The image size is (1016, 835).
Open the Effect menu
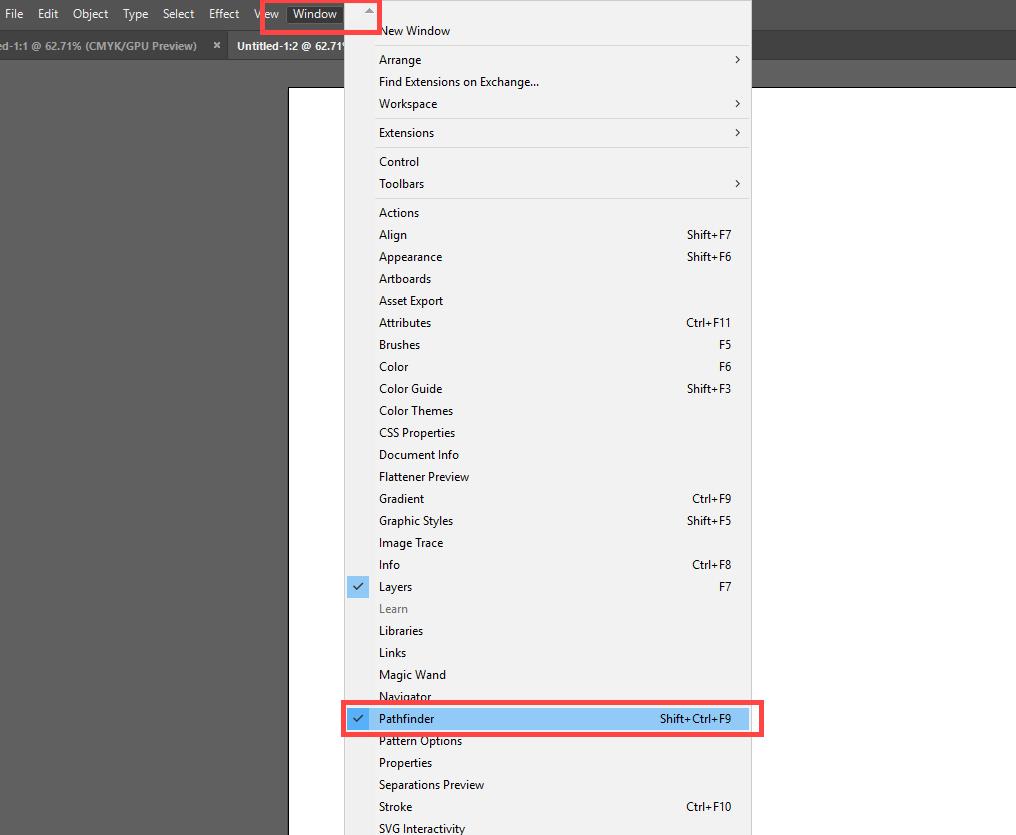224,14
